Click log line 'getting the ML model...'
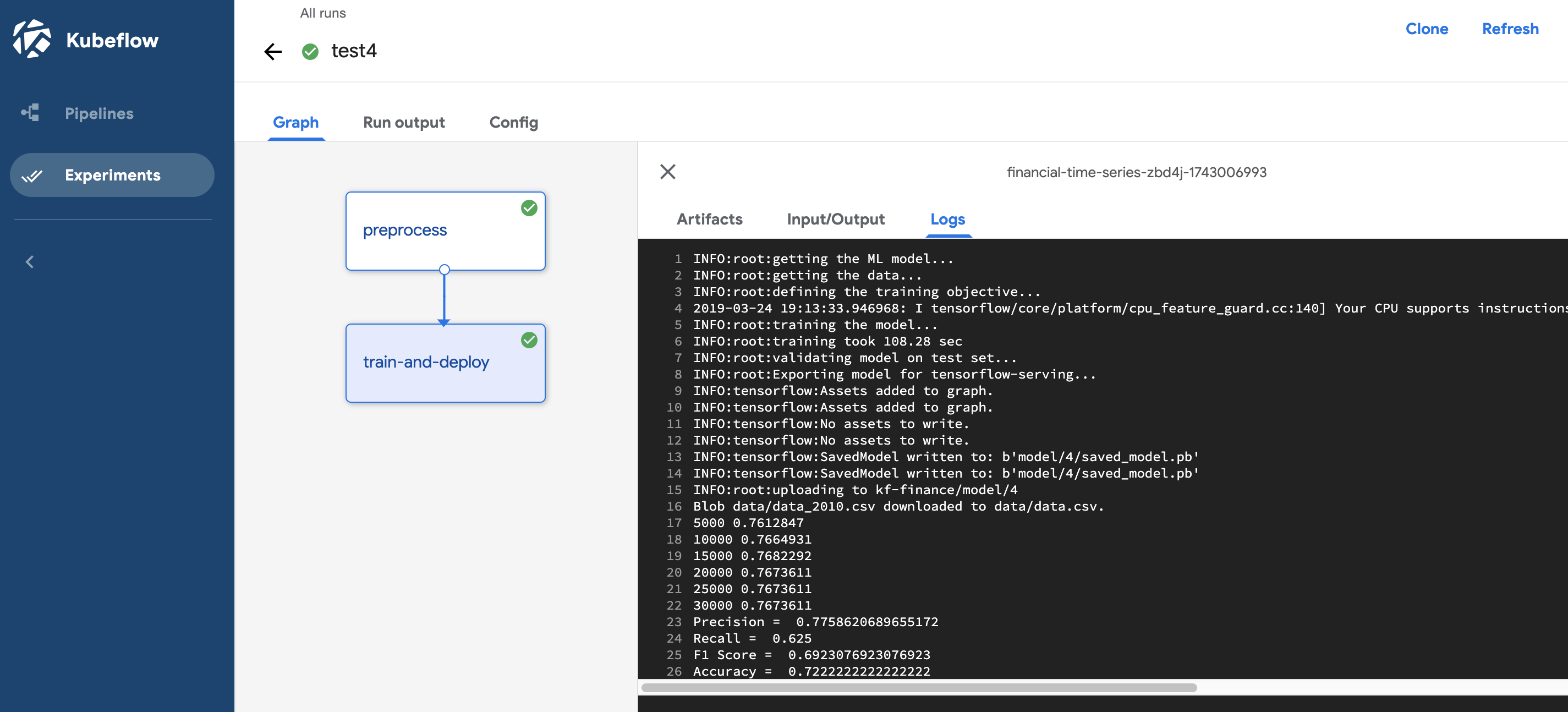Screen dimensions: 1568x712 coord(823,259)
